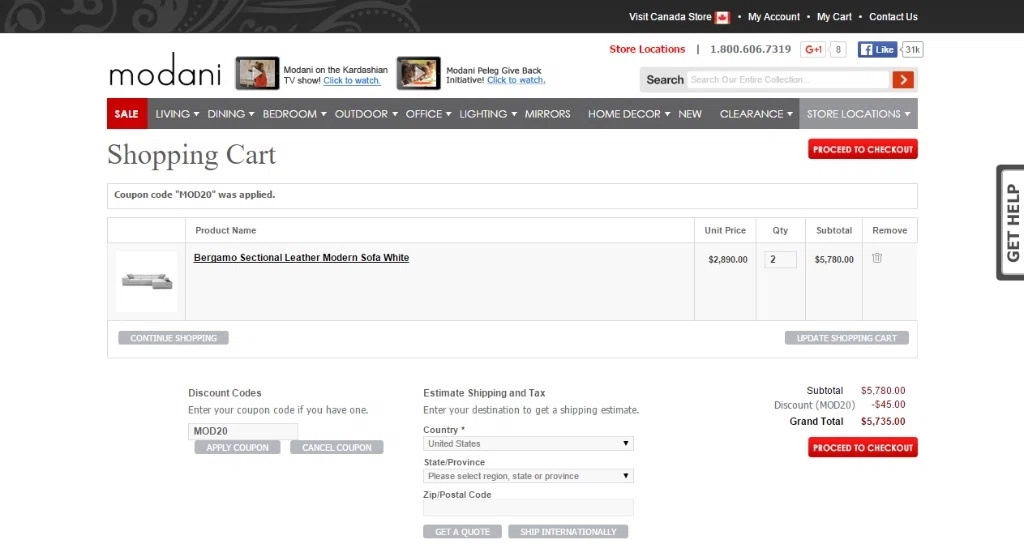Screen dimensions: 1024x552
Task: Click the Google+ count 8
Action: click(838, 50)
